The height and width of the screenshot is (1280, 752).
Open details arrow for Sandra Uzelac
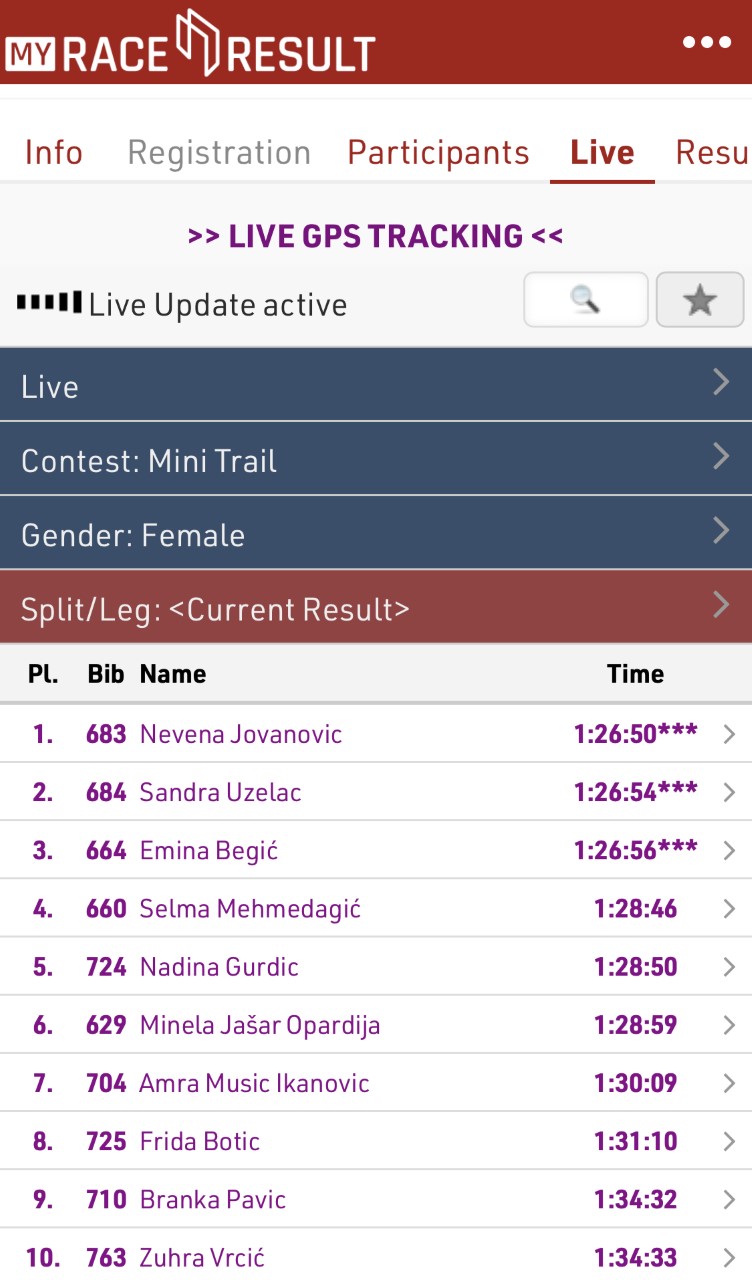729,793
